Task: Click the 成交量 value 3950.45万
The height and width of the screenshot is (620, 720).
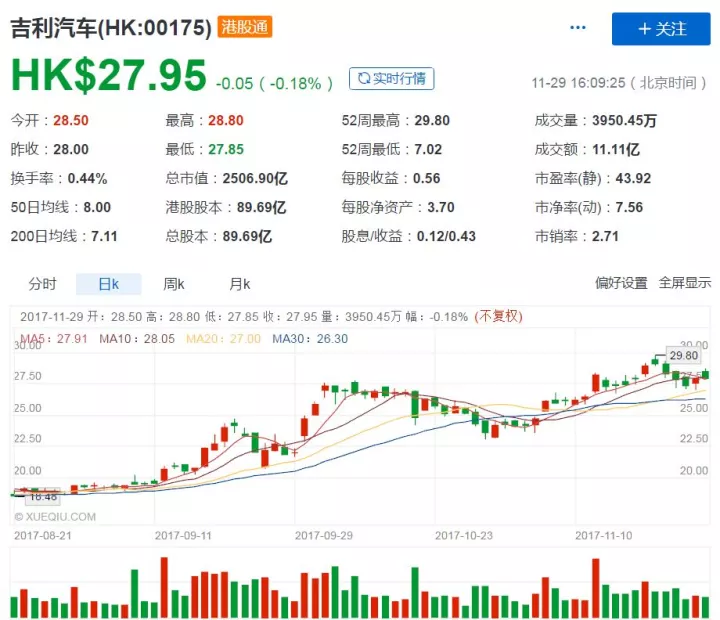Action: [624, 120]
